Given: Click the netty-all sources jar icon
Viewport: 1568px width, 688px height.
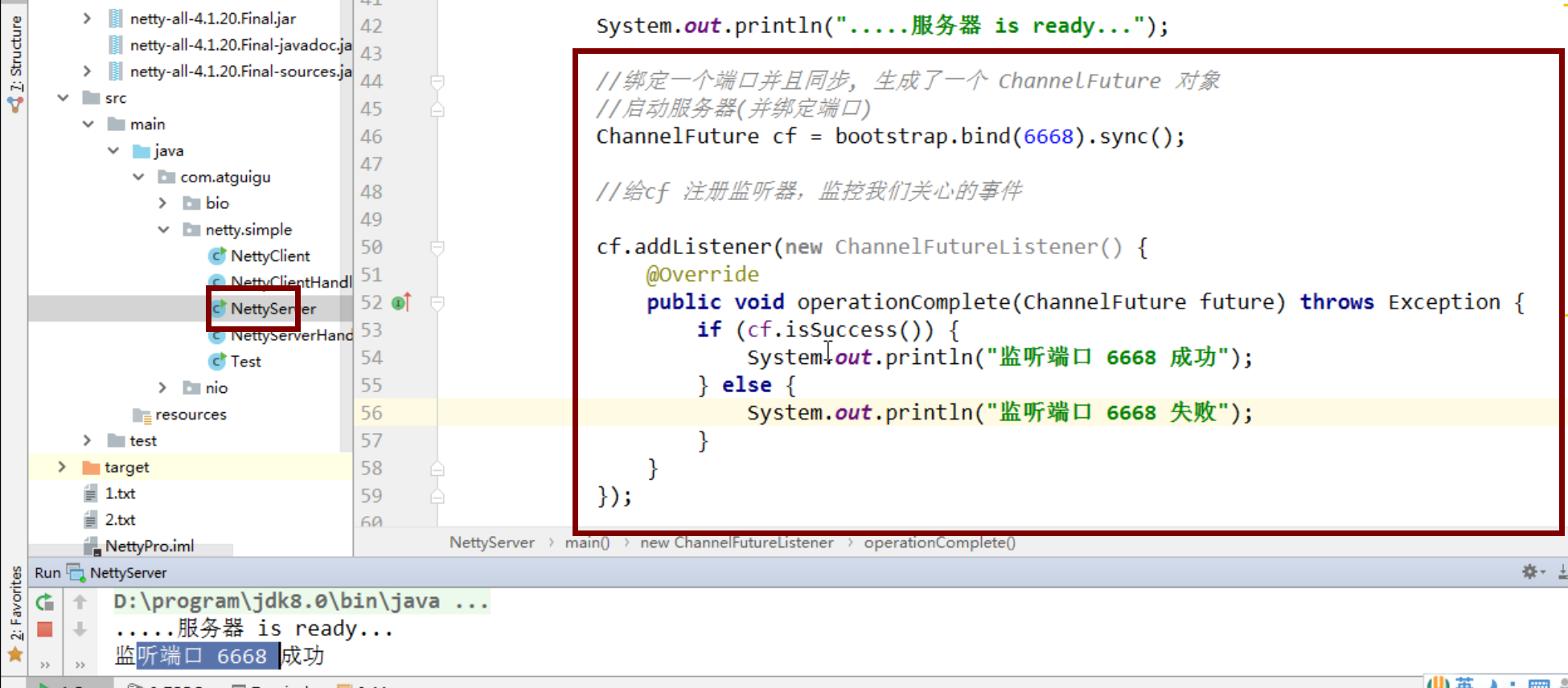Looking at the screenshot, I should tap(116, 71).
